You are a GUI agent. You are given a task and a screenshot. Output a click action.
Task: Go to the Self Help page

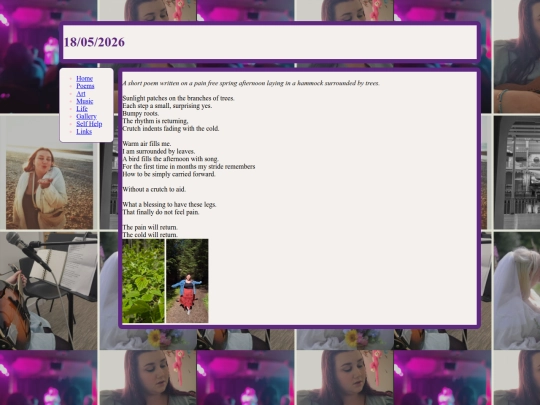click(x=89, y=124)
